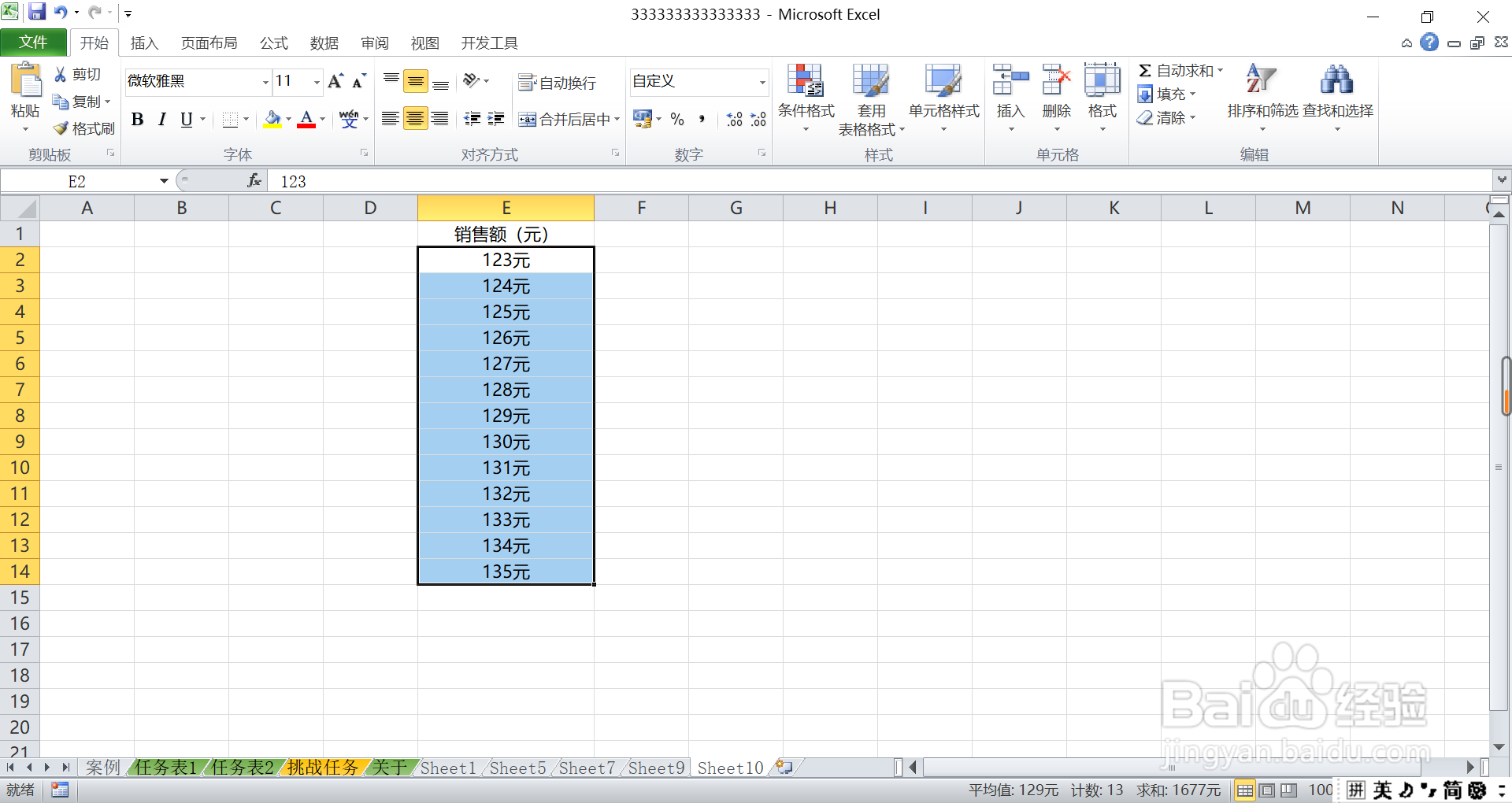1512x803 pixels.
Task: Click the increase decimal icon
Action: 734,119
